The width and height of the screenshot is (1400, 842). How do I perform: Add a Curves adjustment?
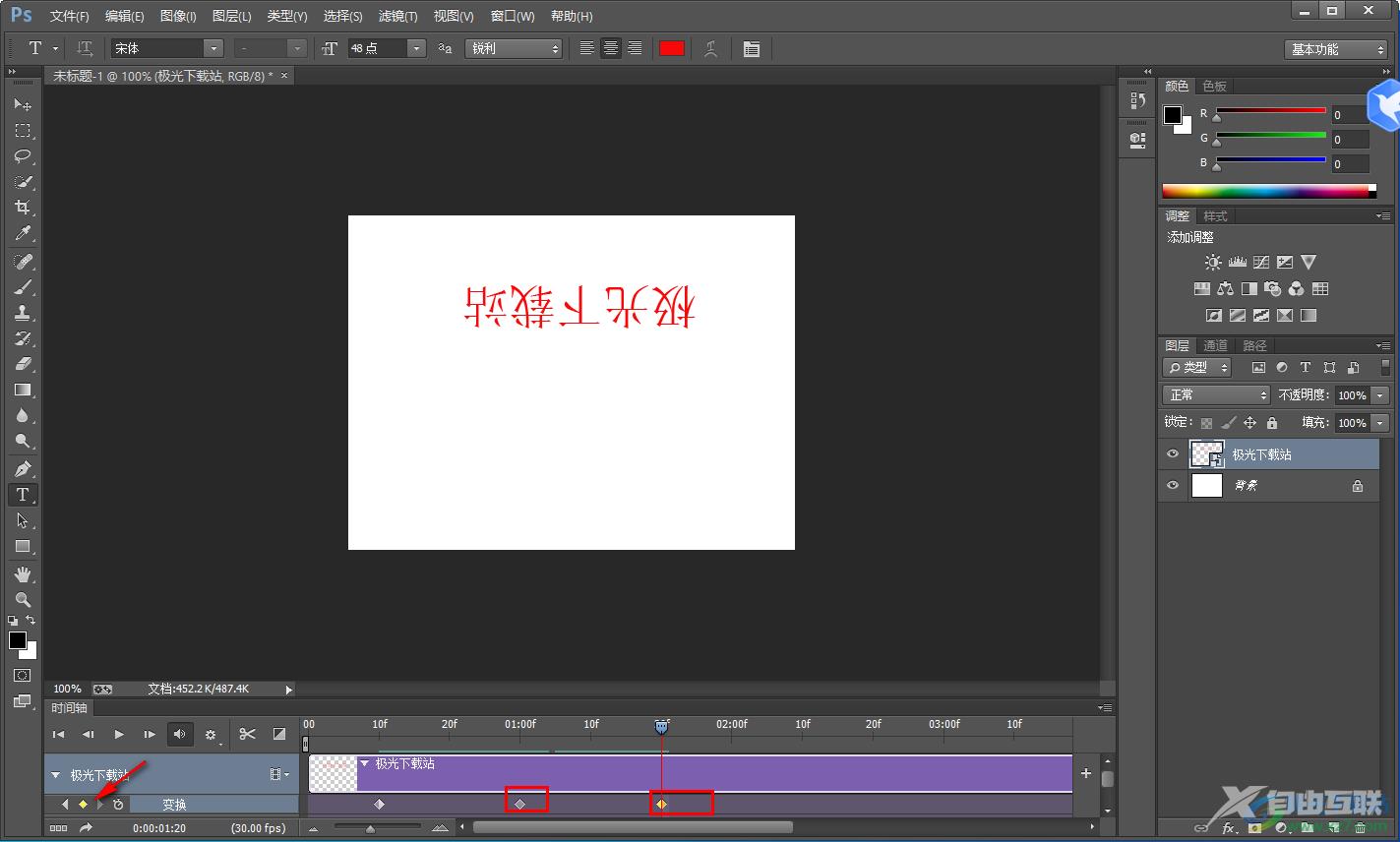[x=1261, y=263]
